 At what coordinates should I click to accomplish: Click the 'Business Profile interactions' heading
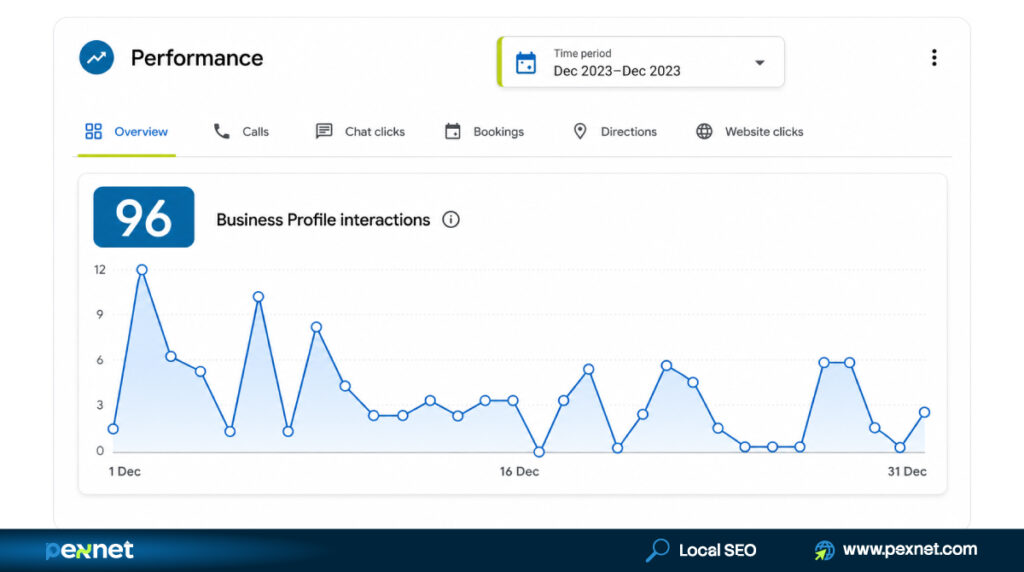click(x=323, y=220)
